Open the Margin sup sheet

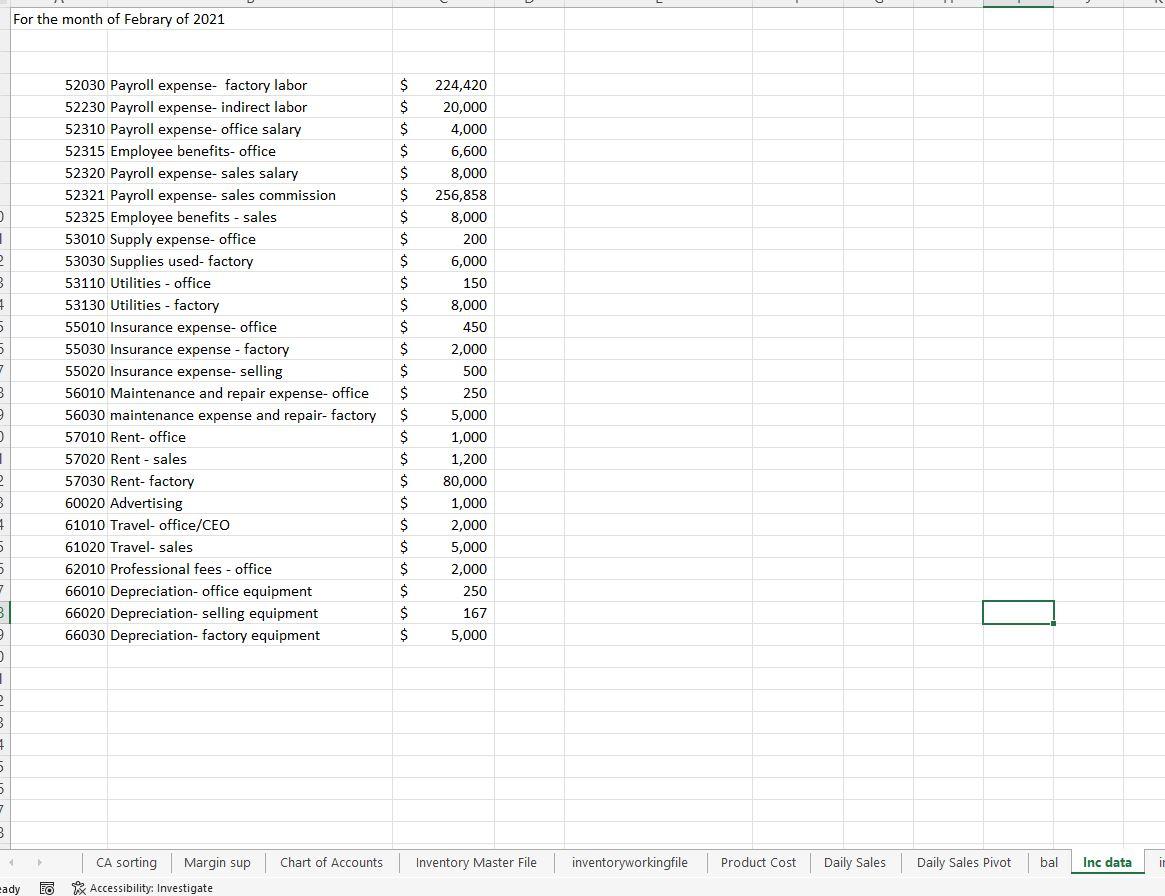217,862
